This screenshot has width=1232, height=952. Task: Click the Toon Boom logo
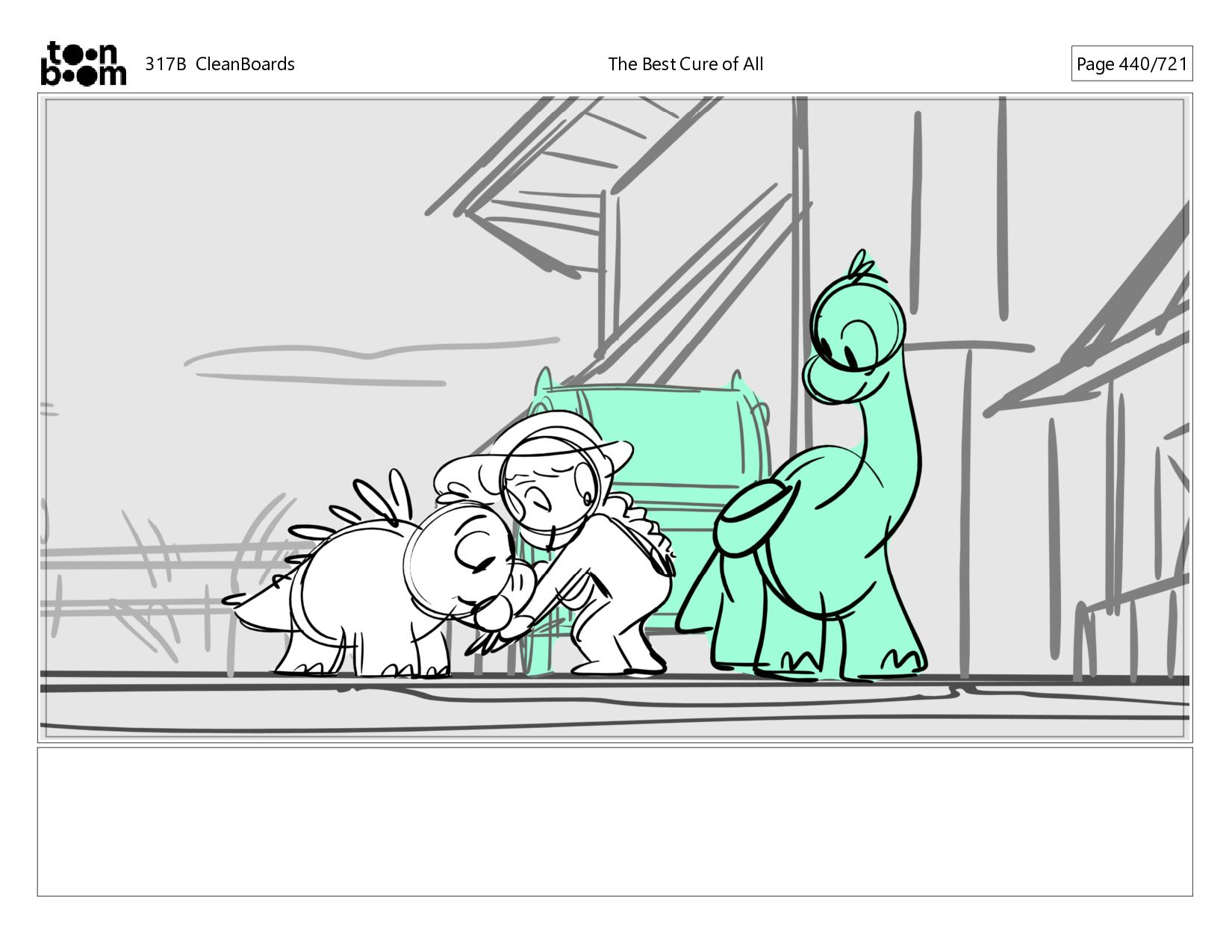coord(83,63)
